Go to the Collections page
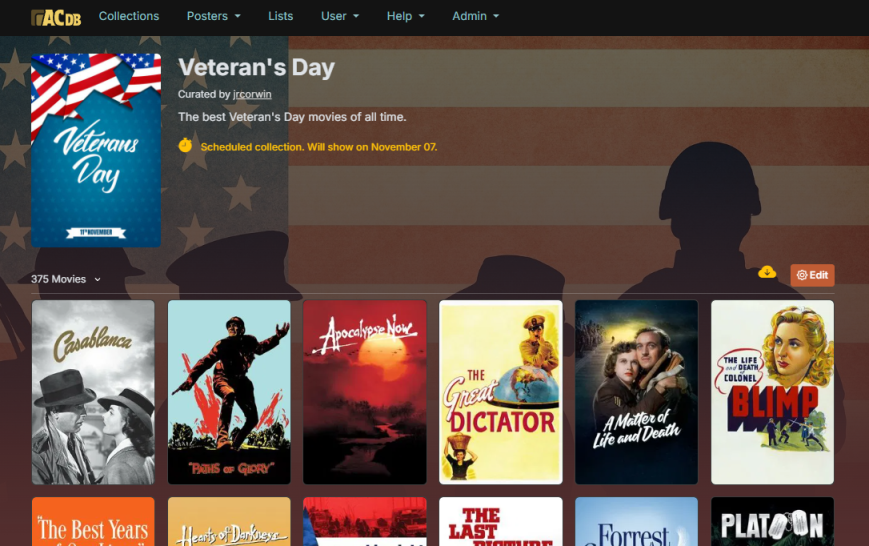Screen dimensions: 869x546 click(129, 16)
